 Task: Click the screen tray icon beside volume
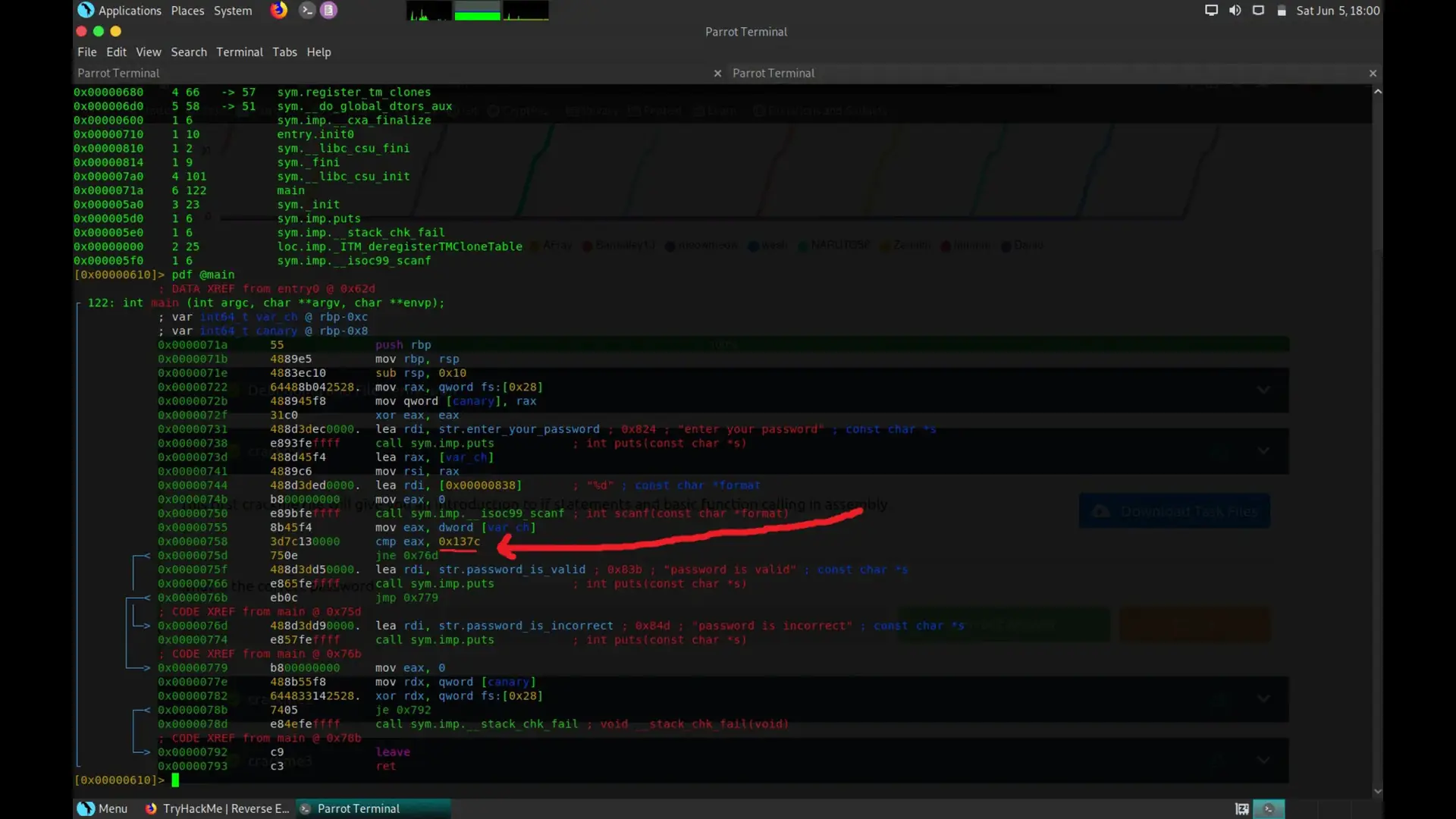[x=1258, y=11]
